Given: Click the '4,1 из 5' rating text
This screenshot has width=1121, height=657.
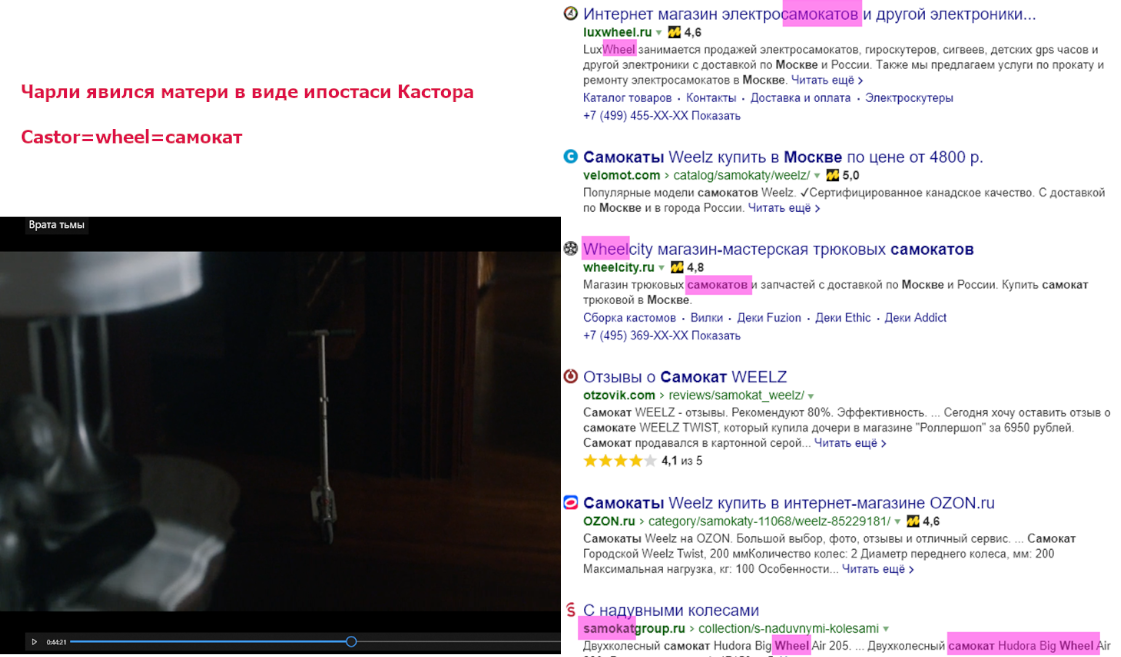Looking at the screenshot, I should 681,461.
